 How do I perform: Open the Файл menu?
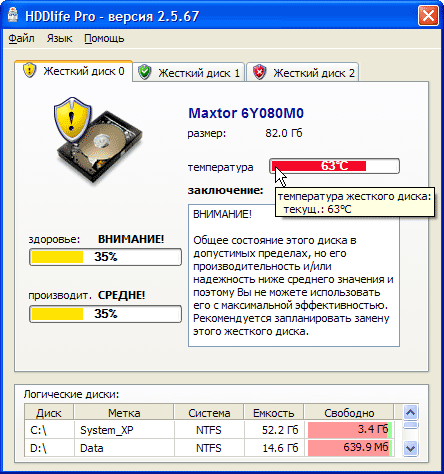point(21,38)
